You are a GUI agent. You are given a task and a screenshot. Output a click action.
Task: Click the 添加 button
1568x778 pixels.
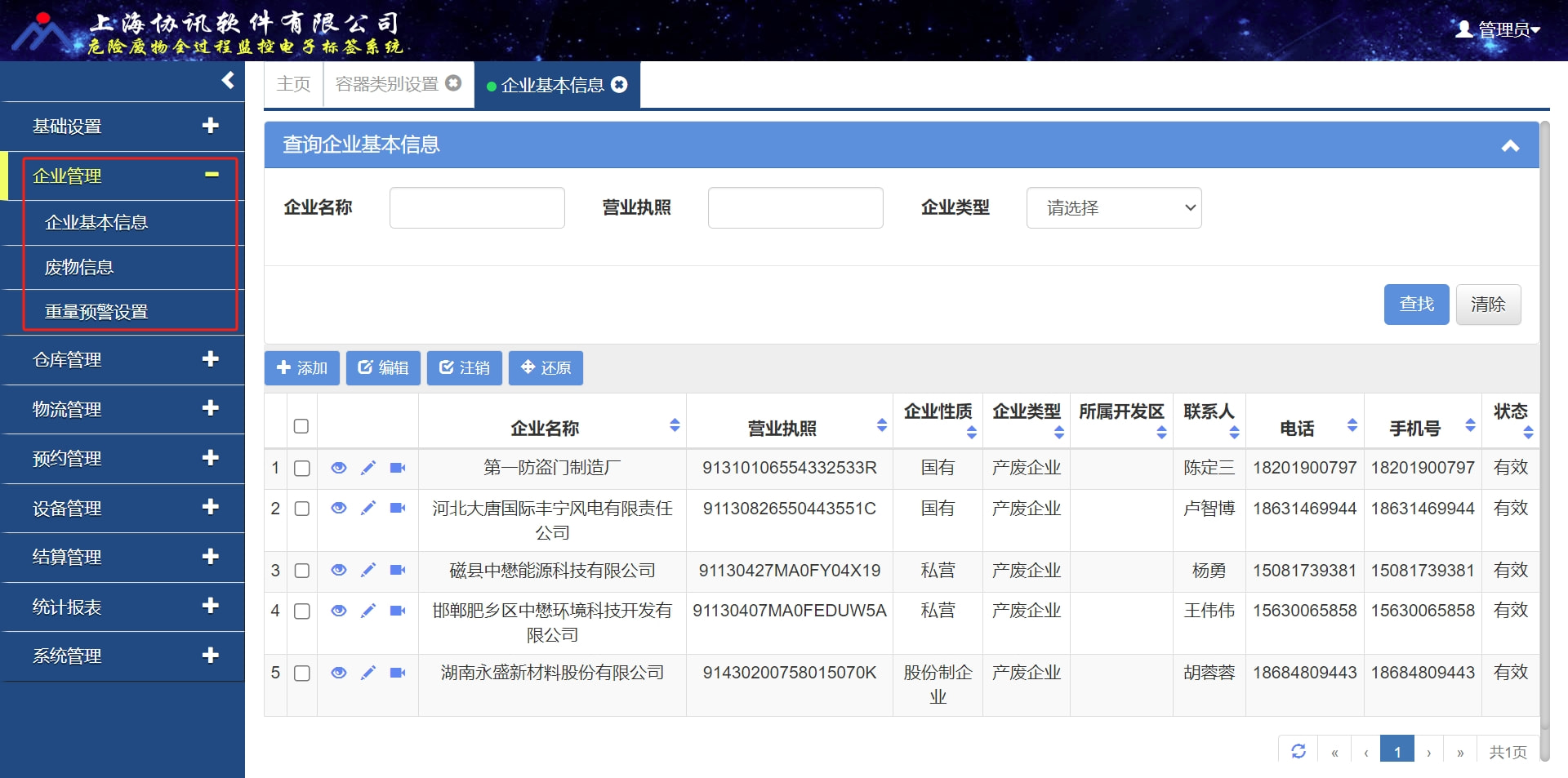click(x=302, y=368)
